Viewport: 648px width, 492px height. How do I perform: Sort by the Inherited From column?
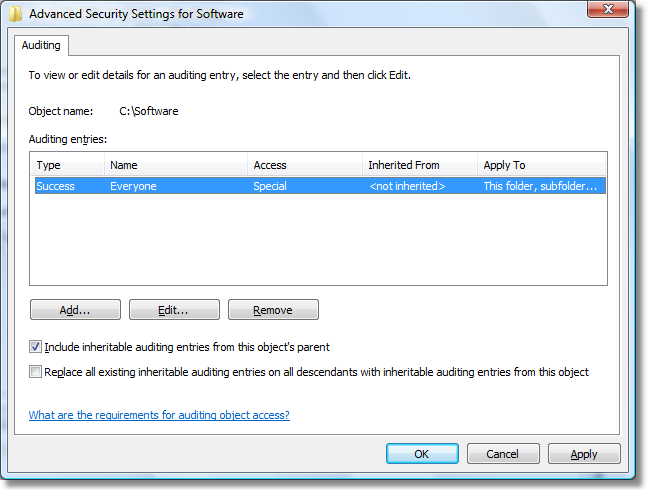coord(419,165)
